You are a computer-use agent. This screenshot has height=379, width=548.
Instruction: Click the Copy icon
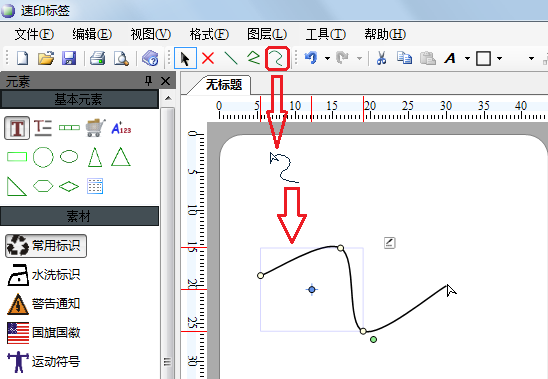404,58
